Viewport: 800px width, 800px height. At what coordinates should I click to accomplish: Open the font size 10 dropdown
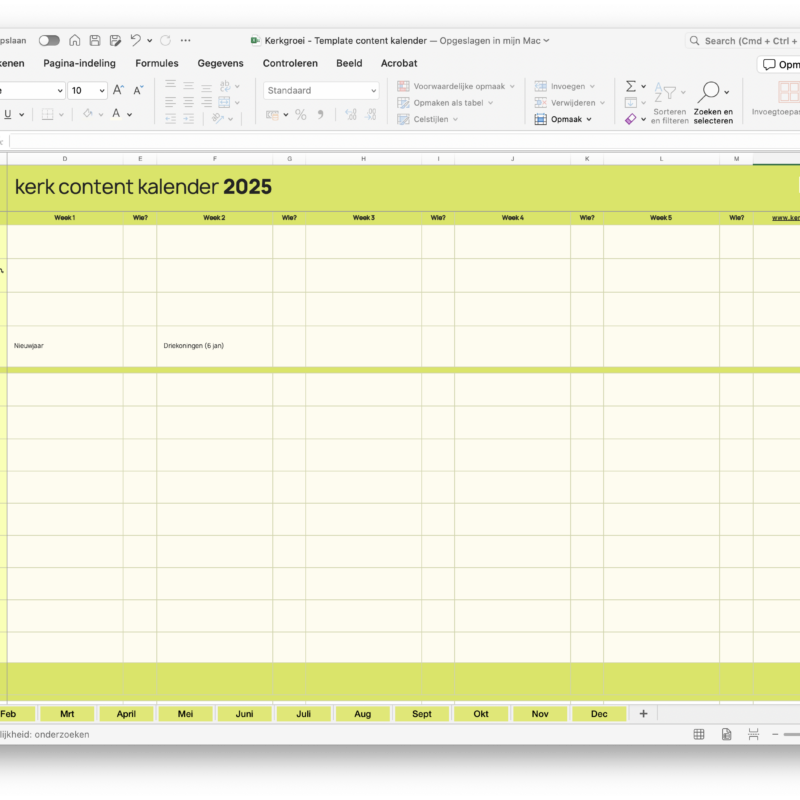click(102, 90)
